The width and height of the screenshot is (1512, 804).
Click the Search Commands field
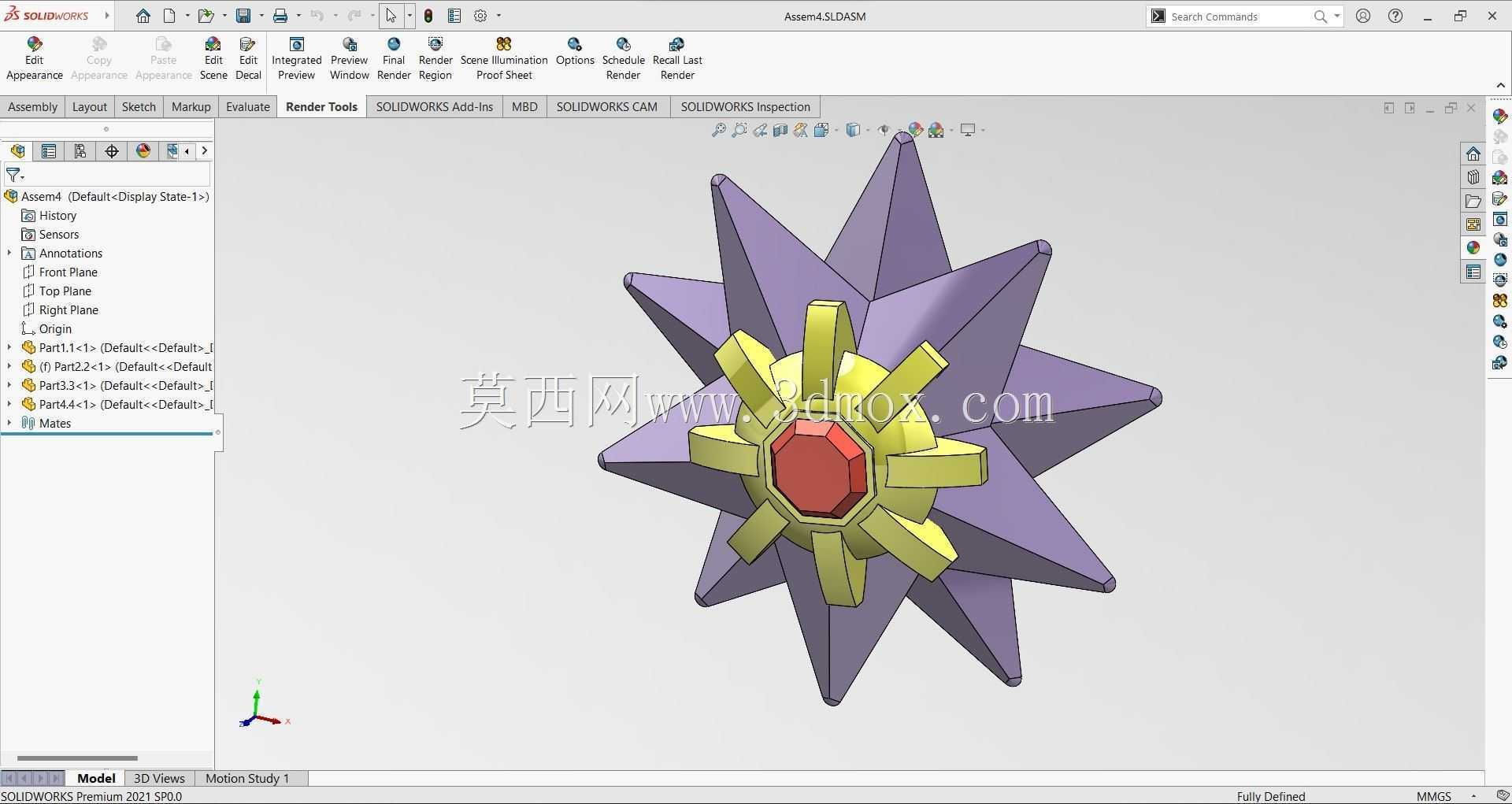click(x=1240, y=17)
